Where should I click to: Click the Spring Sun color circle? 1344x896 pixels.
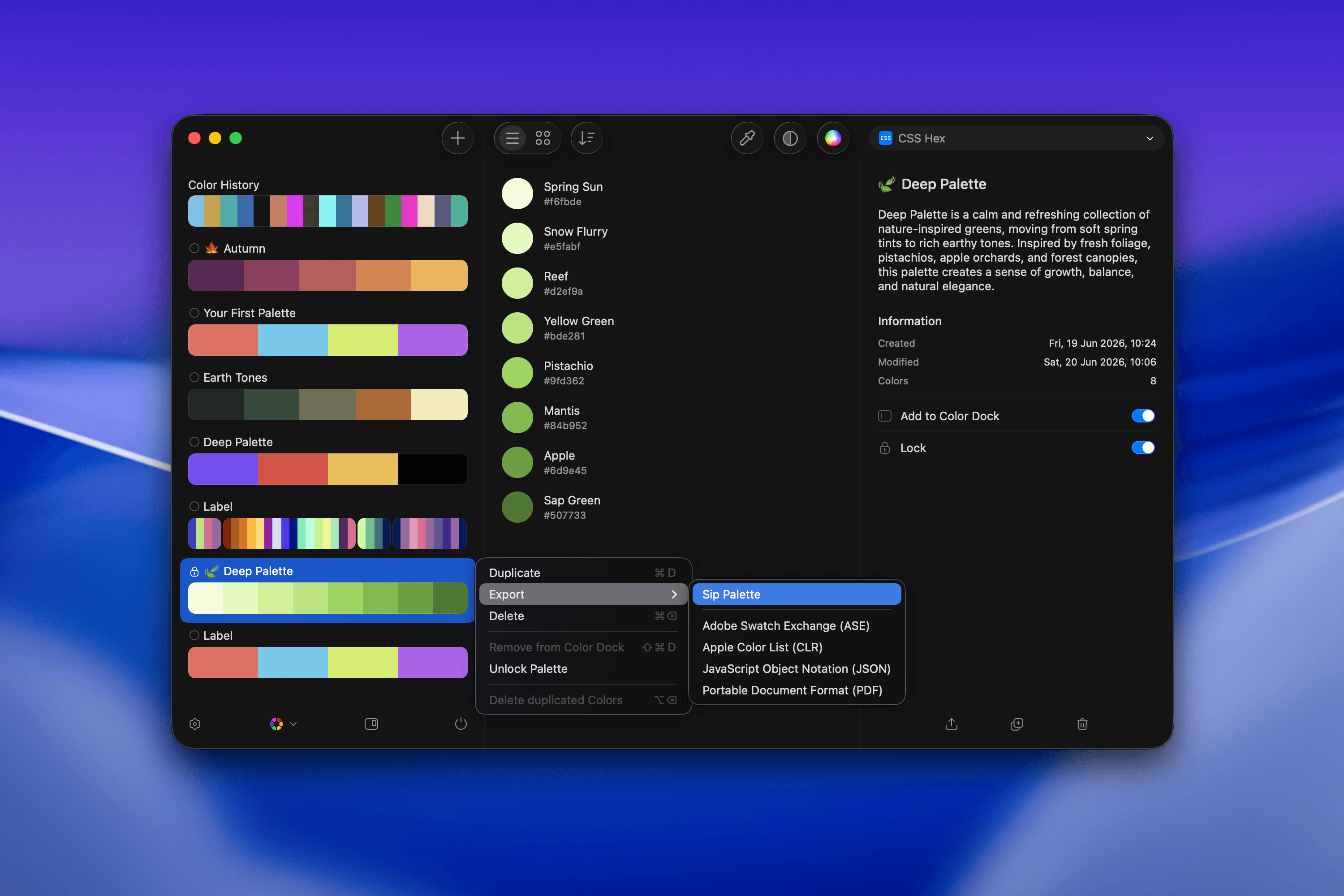[517, 193]
